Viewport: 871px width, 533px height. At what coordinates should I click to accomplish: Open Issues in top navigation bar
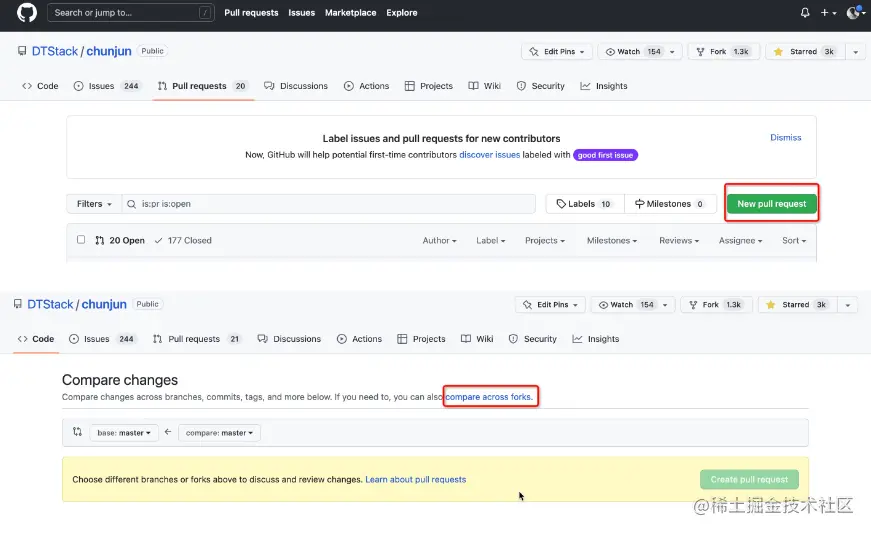[302, 12]
